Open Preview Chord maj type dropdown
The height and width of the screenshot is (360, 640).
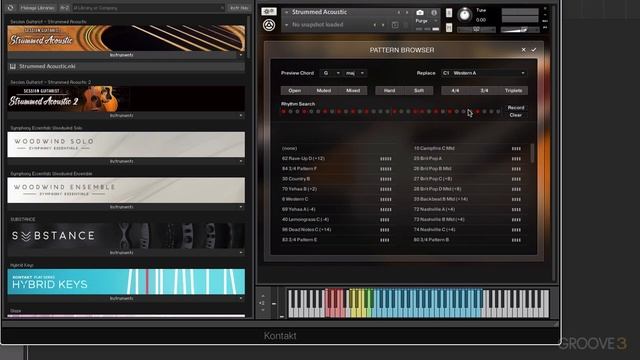click(355, 73)
